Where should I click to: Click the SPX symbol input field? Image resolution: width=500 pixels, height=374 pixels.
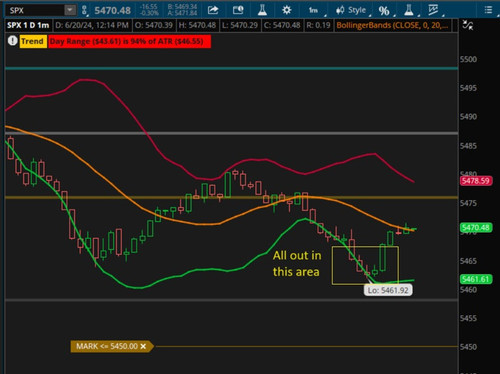coord(35,10)
